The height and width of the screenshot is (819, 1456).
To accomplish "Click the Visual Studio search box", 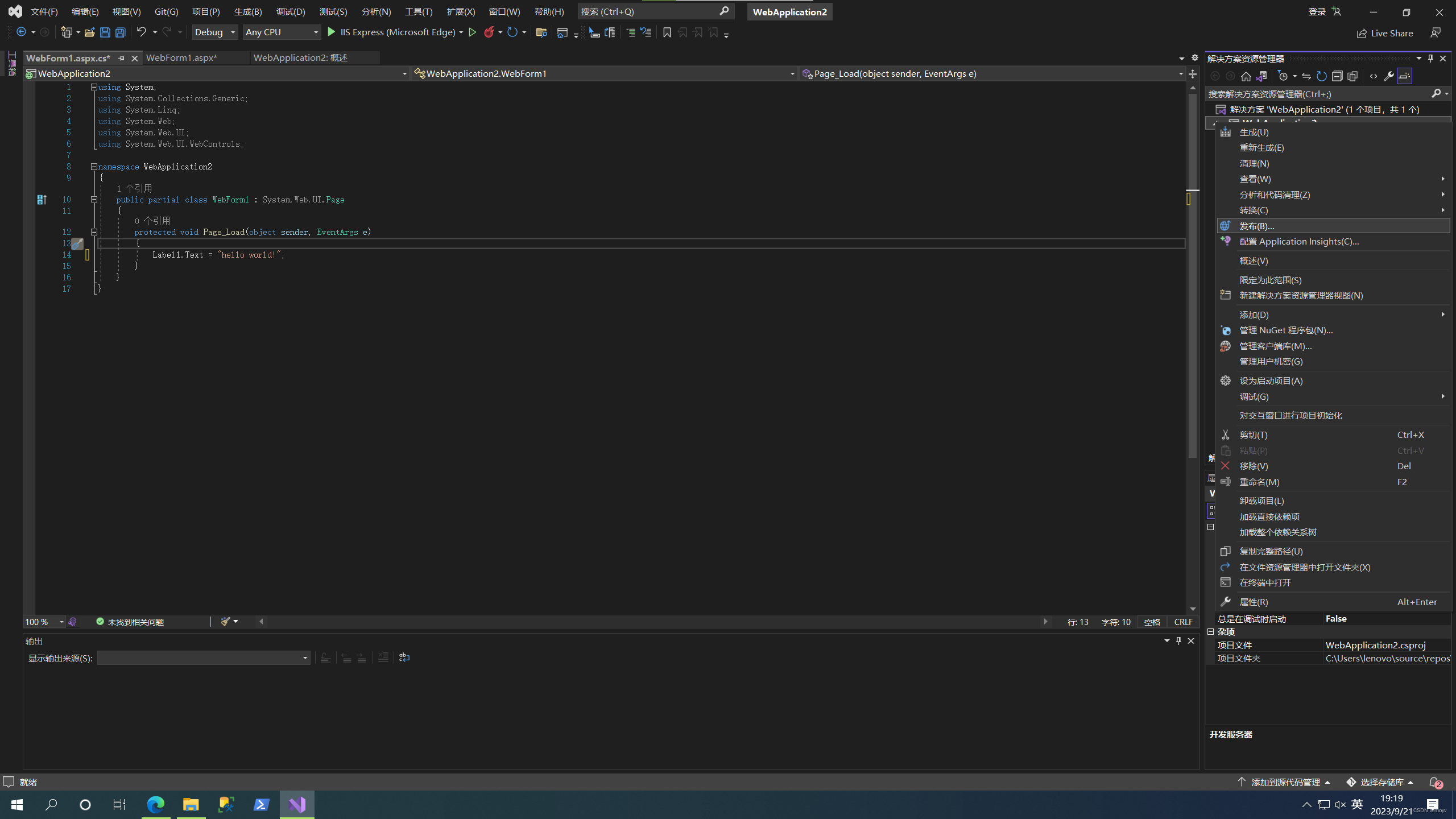I will coord(648,11).
